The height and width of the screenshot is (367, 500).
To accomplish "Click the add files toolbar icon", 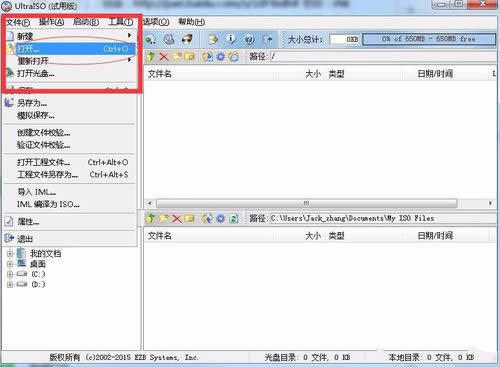I will click(213, 39).
